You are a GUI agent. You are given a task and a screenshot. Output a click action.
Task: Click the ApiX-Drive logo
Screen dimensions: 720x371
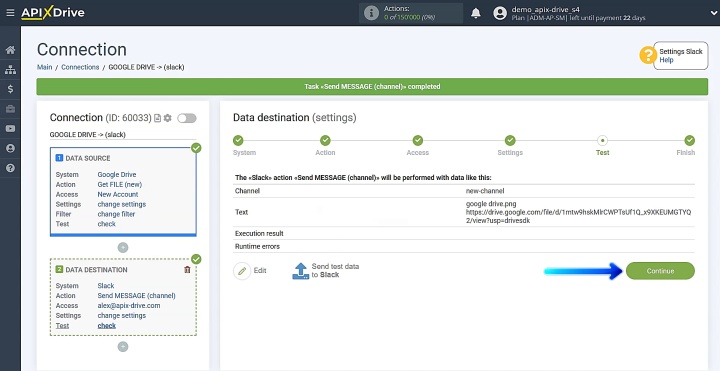(53, 13)
